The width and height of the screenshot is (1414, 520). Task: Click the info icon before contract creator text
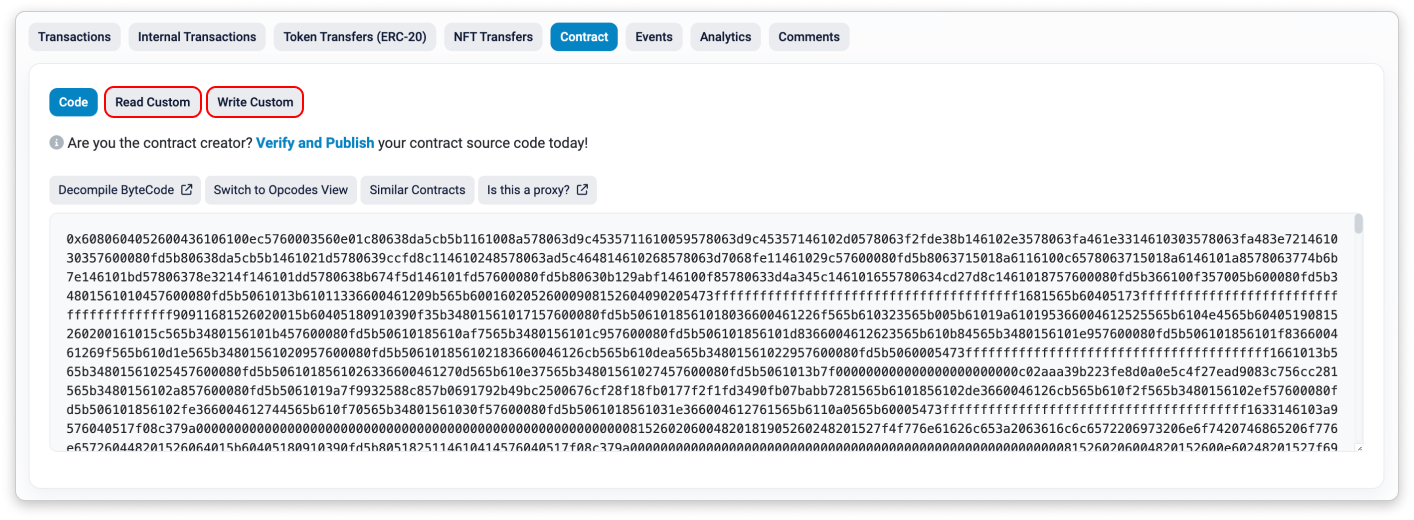click(x=57, y=143)
